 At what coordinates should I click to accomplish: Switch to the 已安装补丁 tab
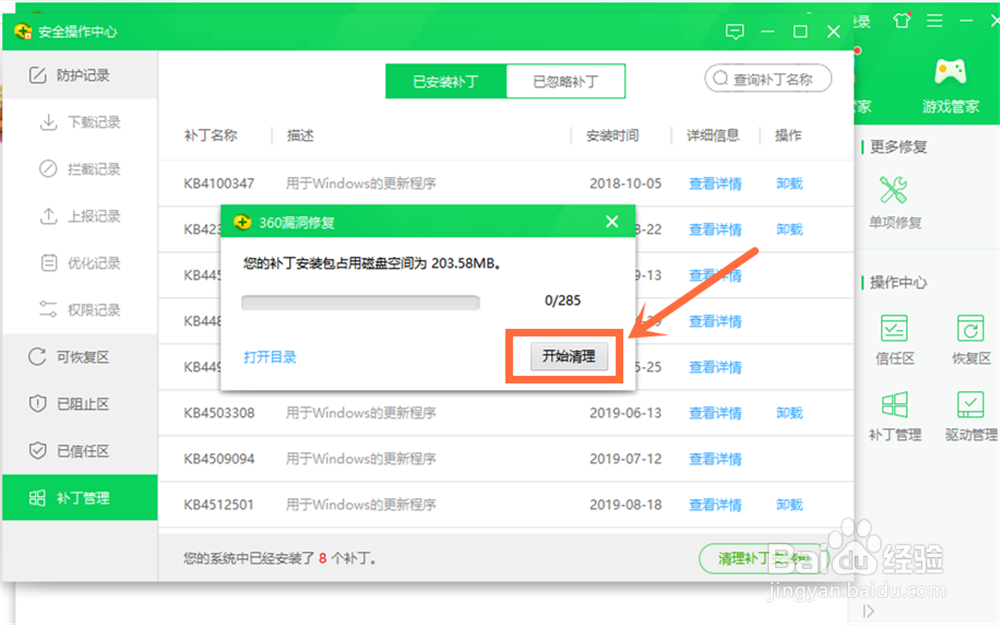[x=445, y=81]
